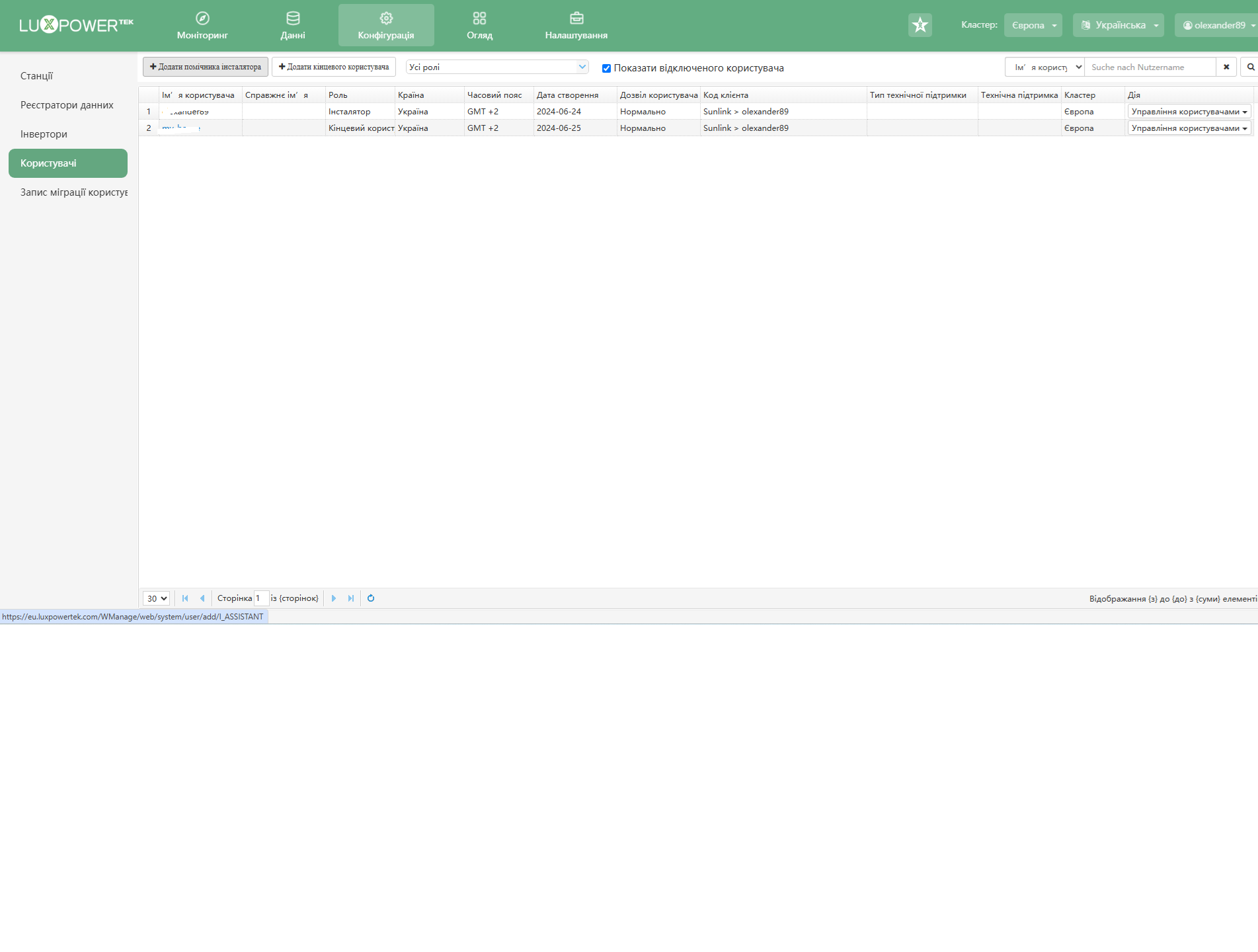This screenshot has width=1258, height=952.
Task: Open the Моніторинг tab
Action: pyautogui.click(x=202, y=25)
